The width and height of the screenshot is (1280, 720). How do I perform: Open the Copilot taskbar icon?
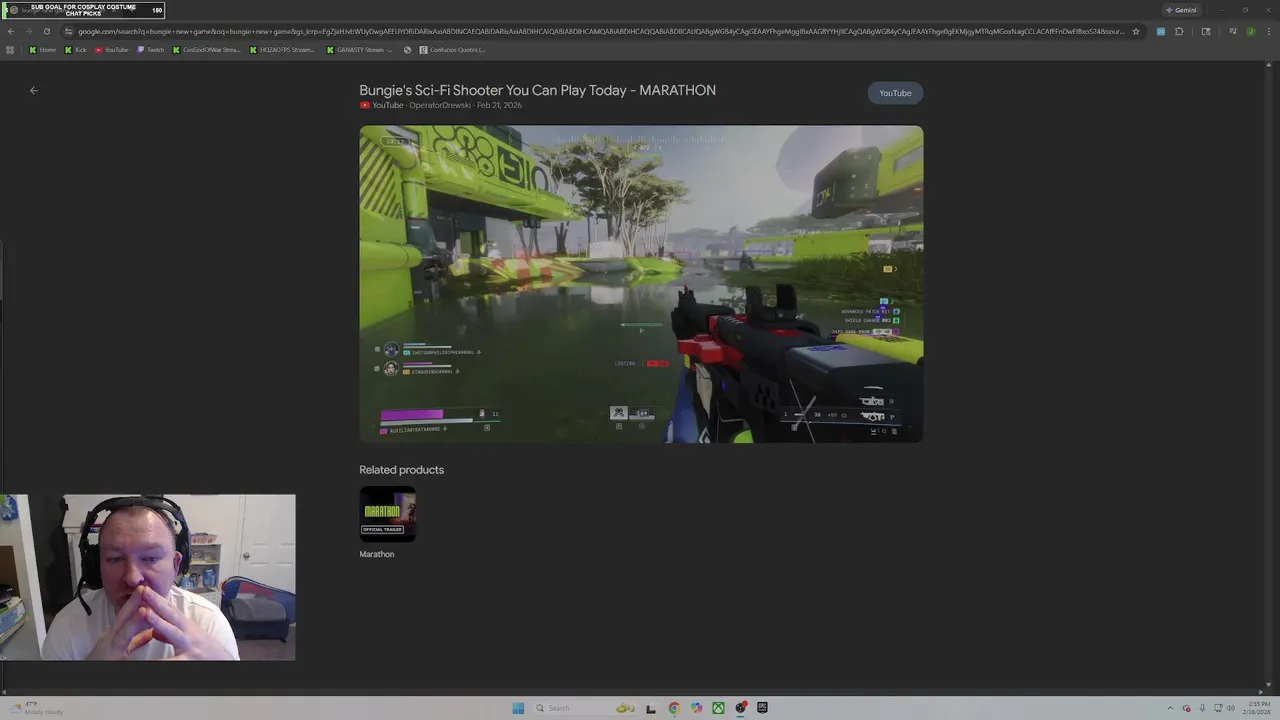point(696,708)
